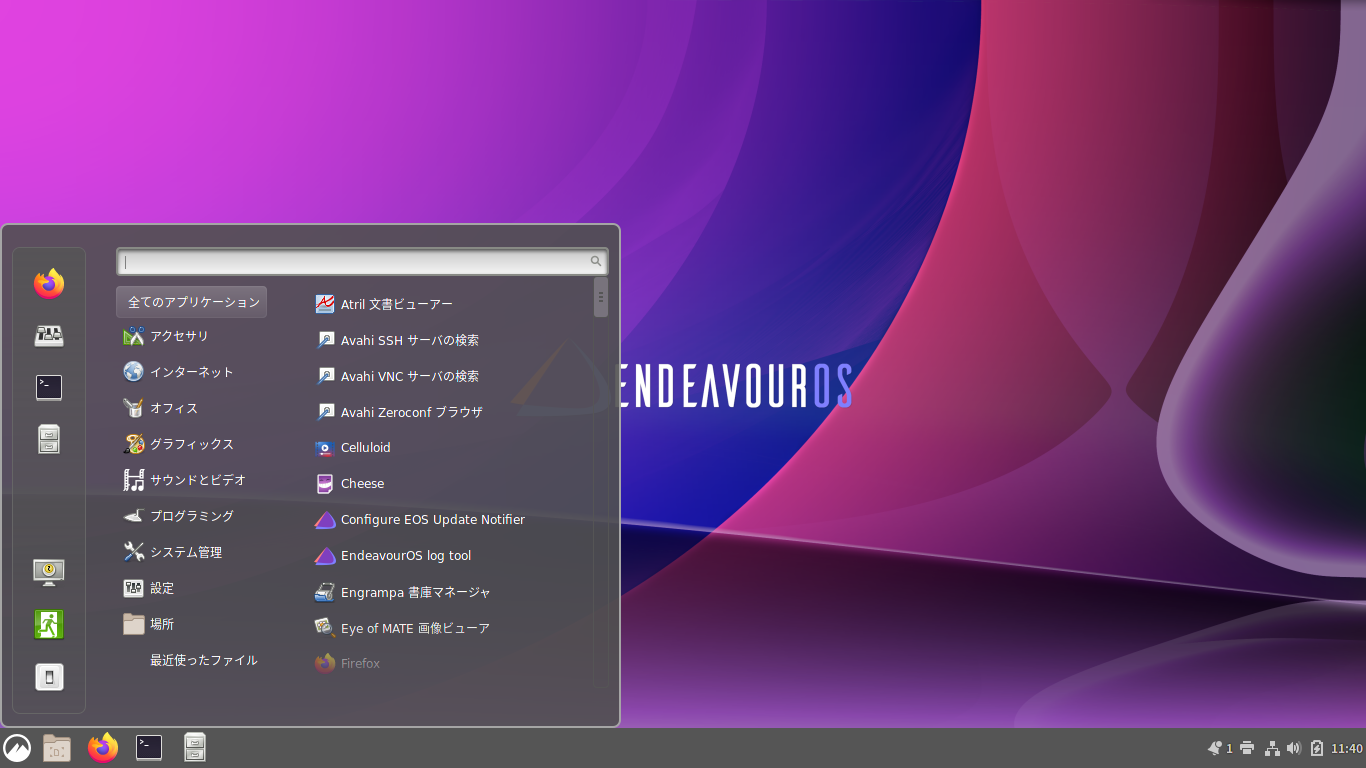The width and height of the screenshot is (1366, 768).
Task: Select 全てのアプリケーション category
Action: [192, 302]
